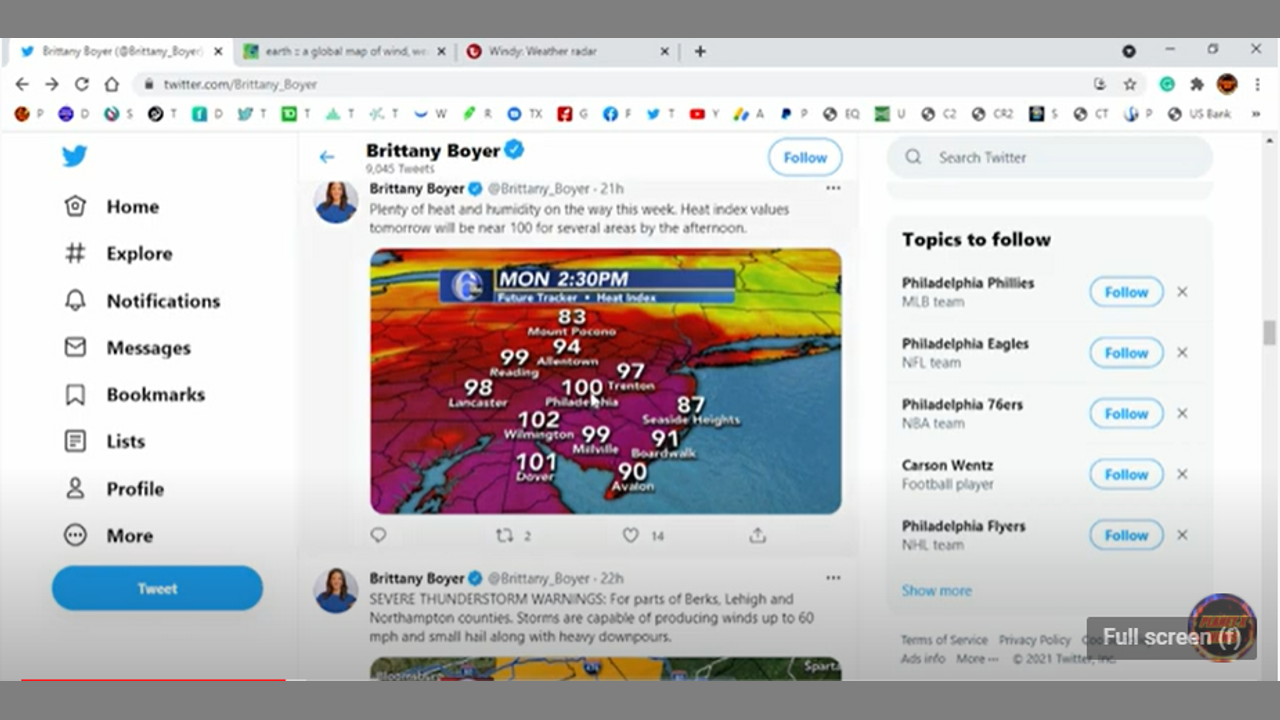The width and height of the screenshot is (1280, 720).
Task: Dismiss the Philadelphia Phillies topic suggestion
Action: pyautogui.click(x=1182, y=292)
